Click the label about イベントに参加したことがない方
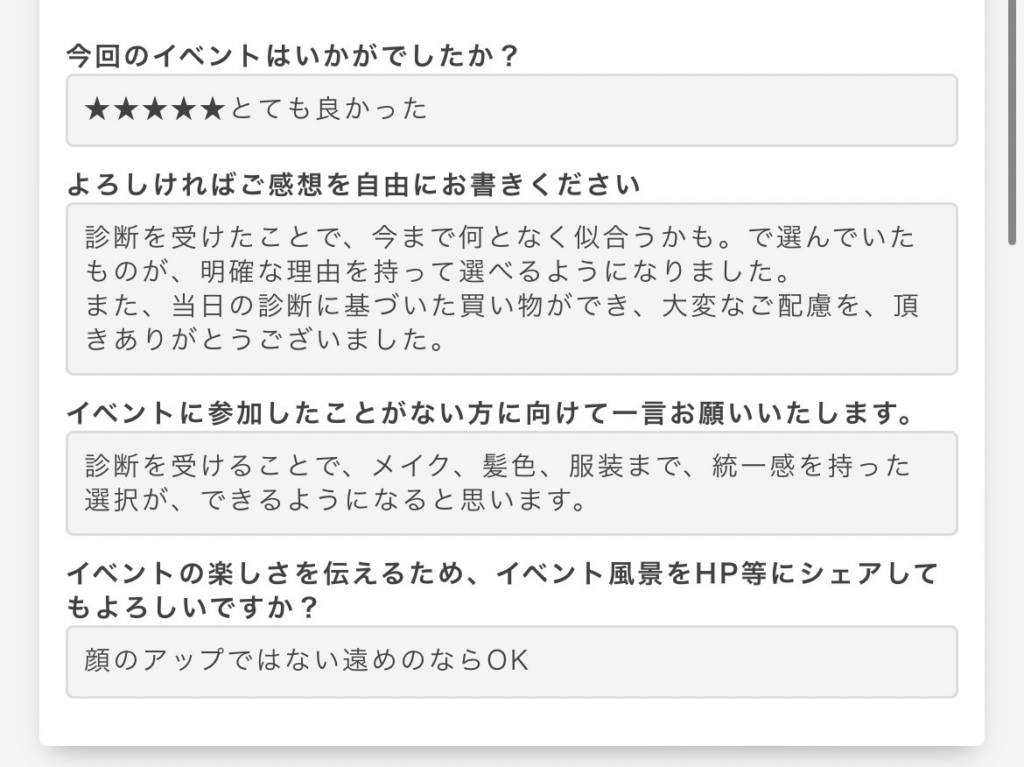Screen dimensions: 1024x767 tap(490, 414)
